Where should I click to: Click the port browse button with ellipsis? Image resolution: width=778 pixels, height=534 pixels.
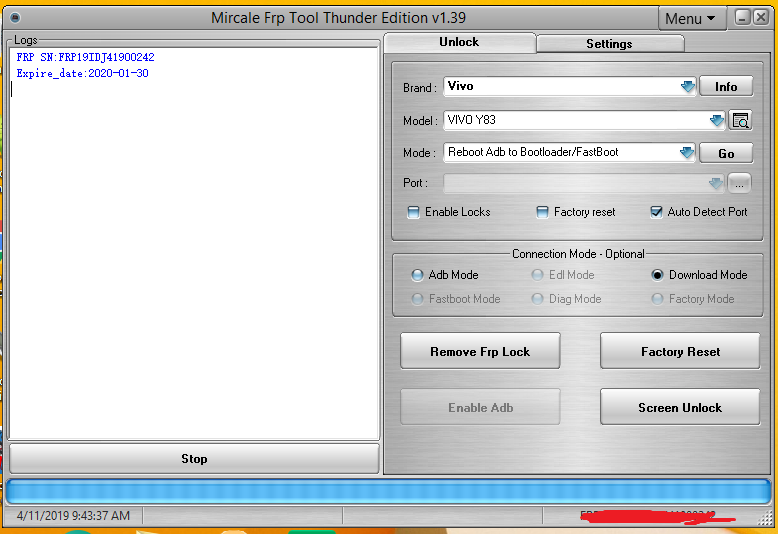[739, 184]
